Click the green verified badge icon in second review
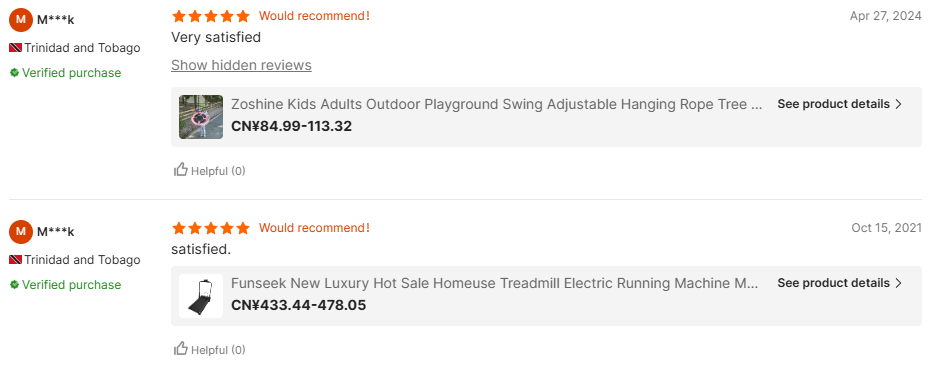The width and height of the screenshot is (936, 365). (x=14, y=285)
